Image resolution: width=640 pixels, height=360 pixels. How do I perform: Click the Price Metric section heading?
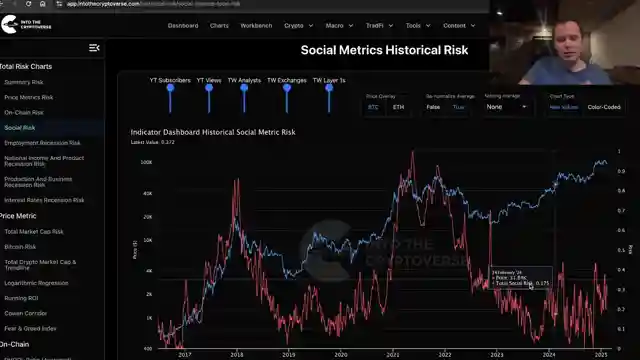click(x=18, y=216)
